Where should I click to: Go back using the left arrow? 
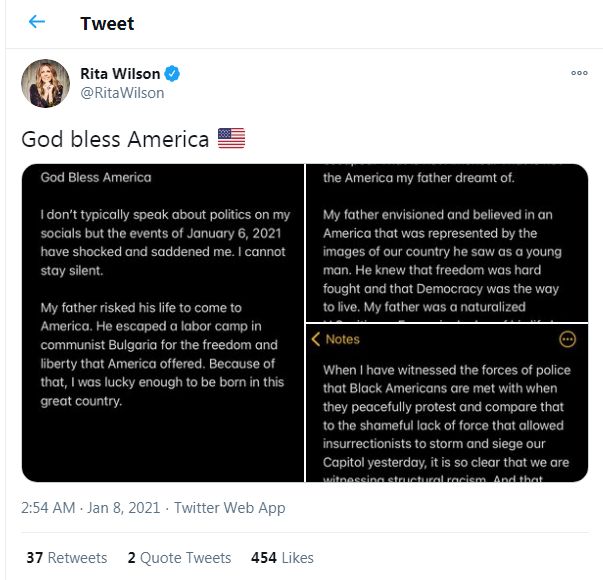pos(37,22)
